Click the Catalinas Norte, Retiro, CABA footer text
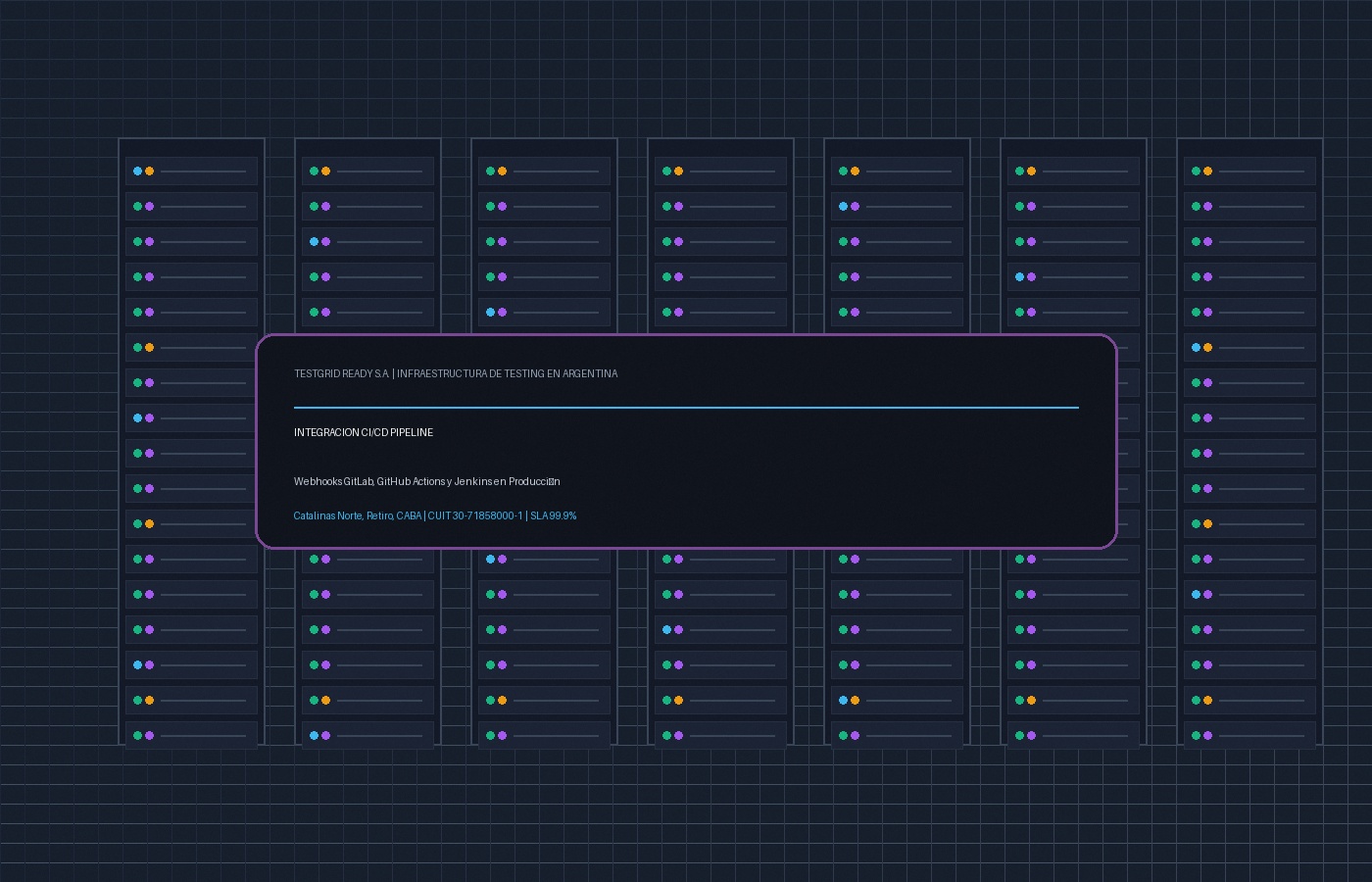1372x882 pixels. pos(358,515)
